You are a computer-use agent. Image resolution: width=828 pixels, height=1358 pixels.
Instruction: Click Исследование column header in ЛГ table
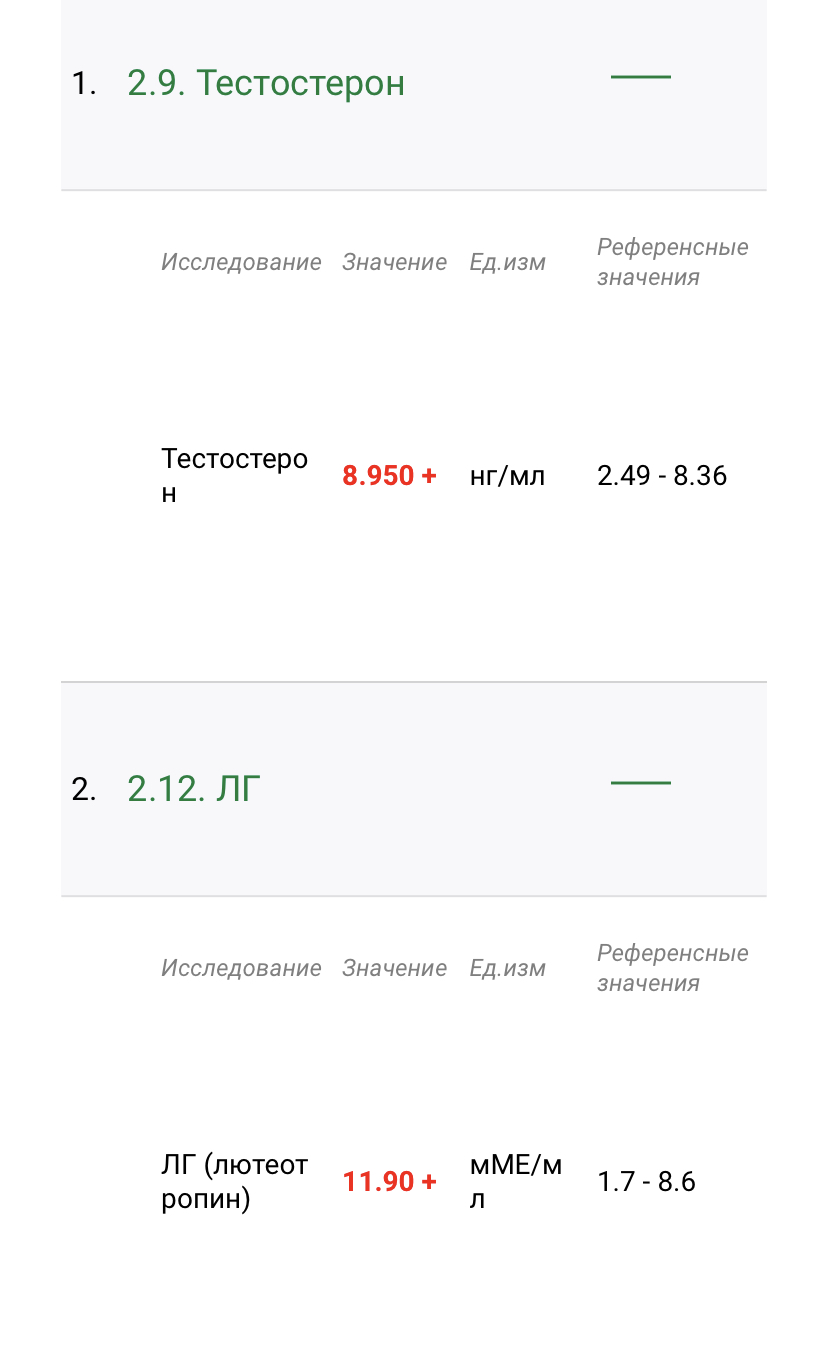[x=241, y=968]
